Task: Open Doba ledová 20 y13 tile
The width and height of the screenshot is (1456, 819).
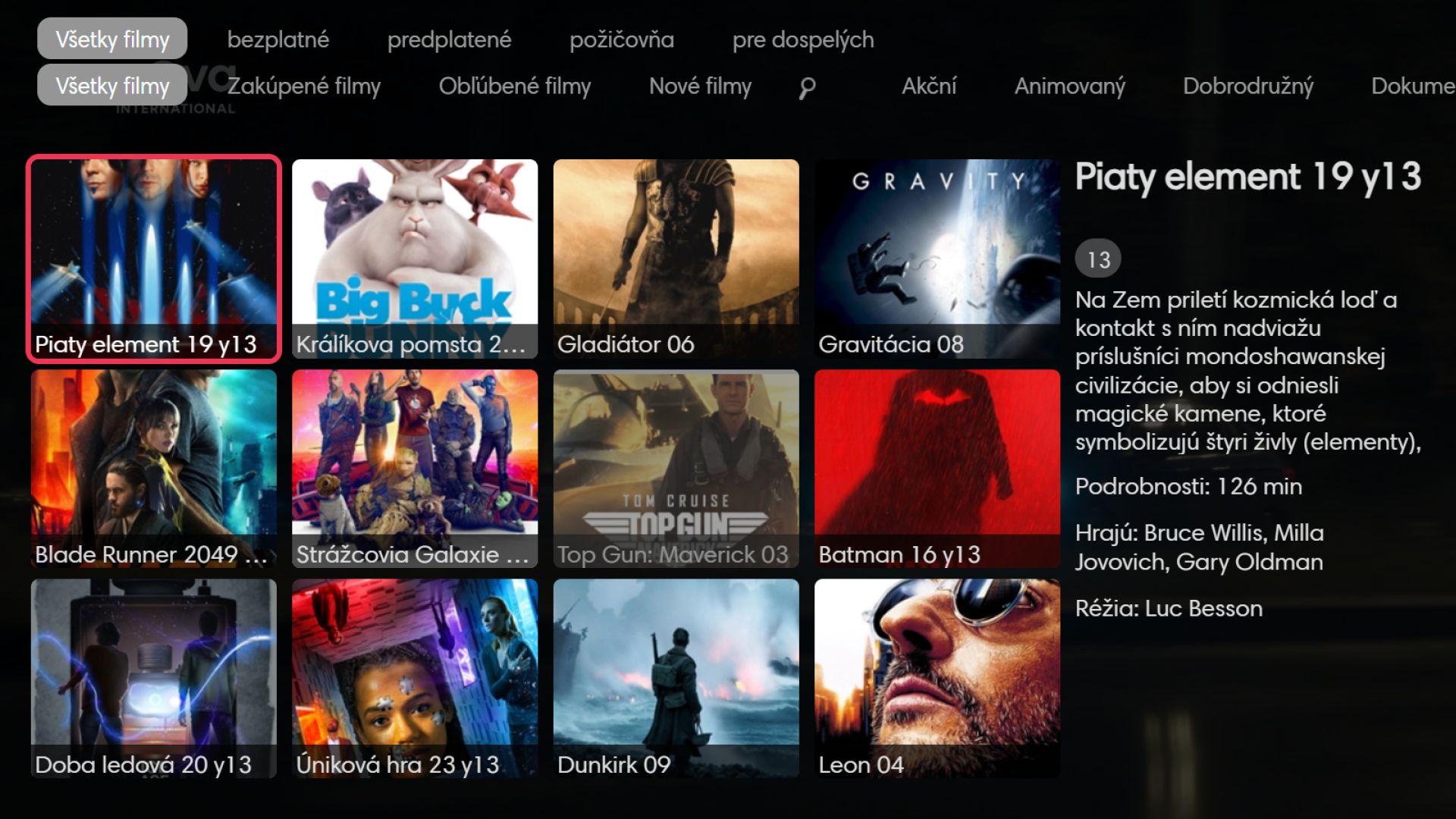Action: pyautogui.click(x=154, y=679)
